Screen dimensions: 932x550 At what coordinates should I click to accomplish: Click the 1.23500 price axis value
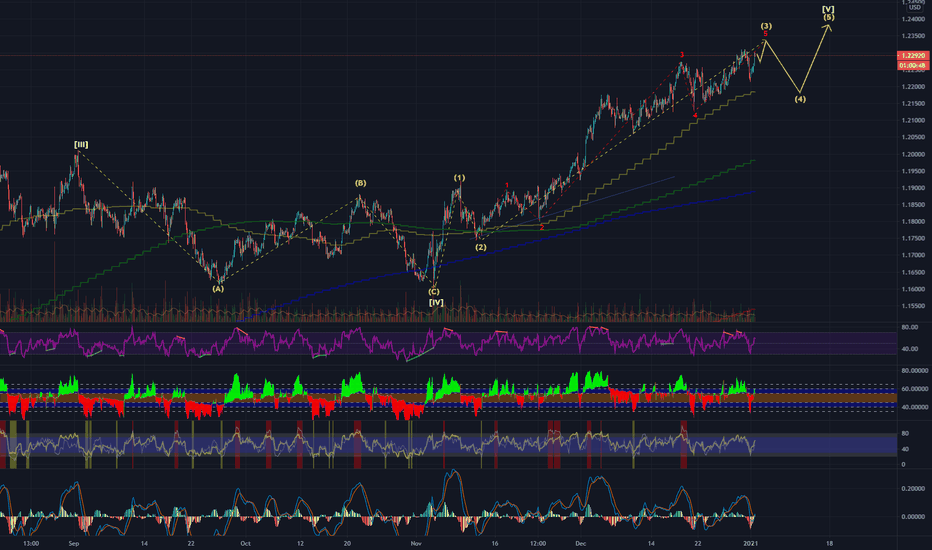(913, 36)
